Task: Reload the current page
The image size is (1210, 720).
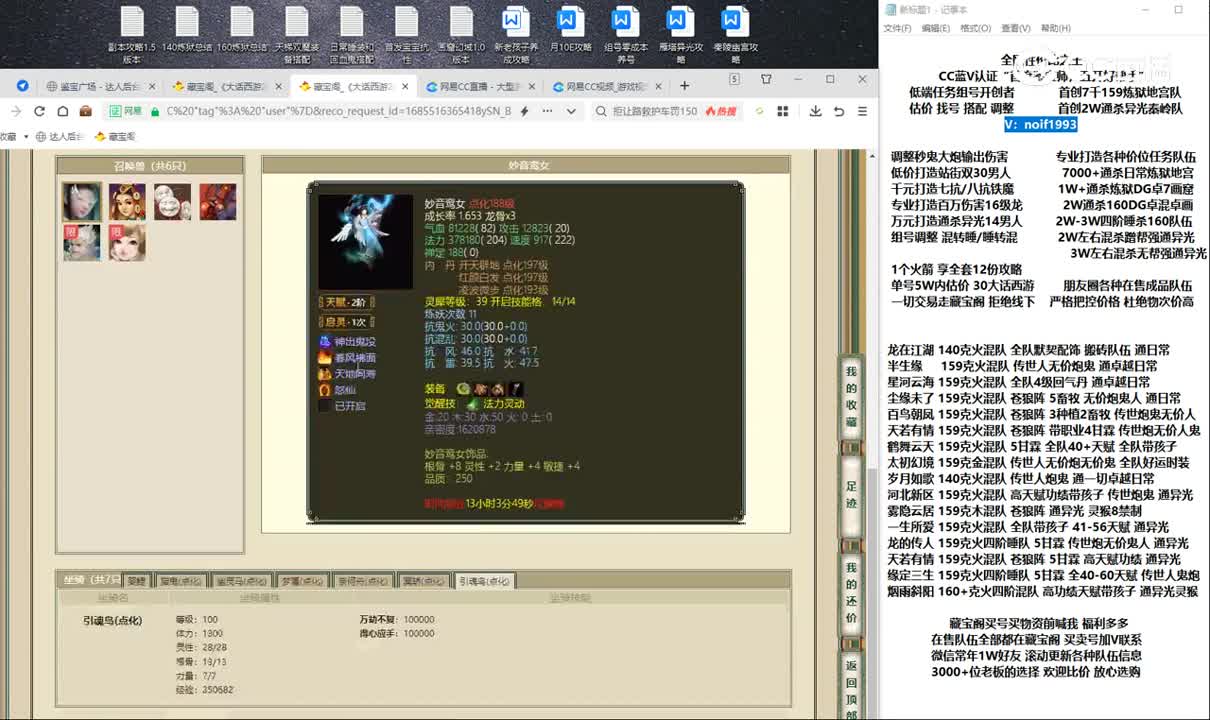Action: 39,111
